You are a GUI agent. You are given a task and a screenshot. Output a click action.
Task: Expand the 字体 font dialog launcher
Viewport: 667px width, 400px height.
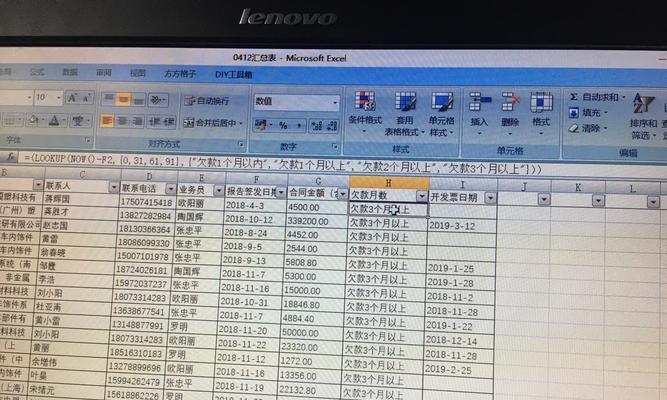(88, 140)
